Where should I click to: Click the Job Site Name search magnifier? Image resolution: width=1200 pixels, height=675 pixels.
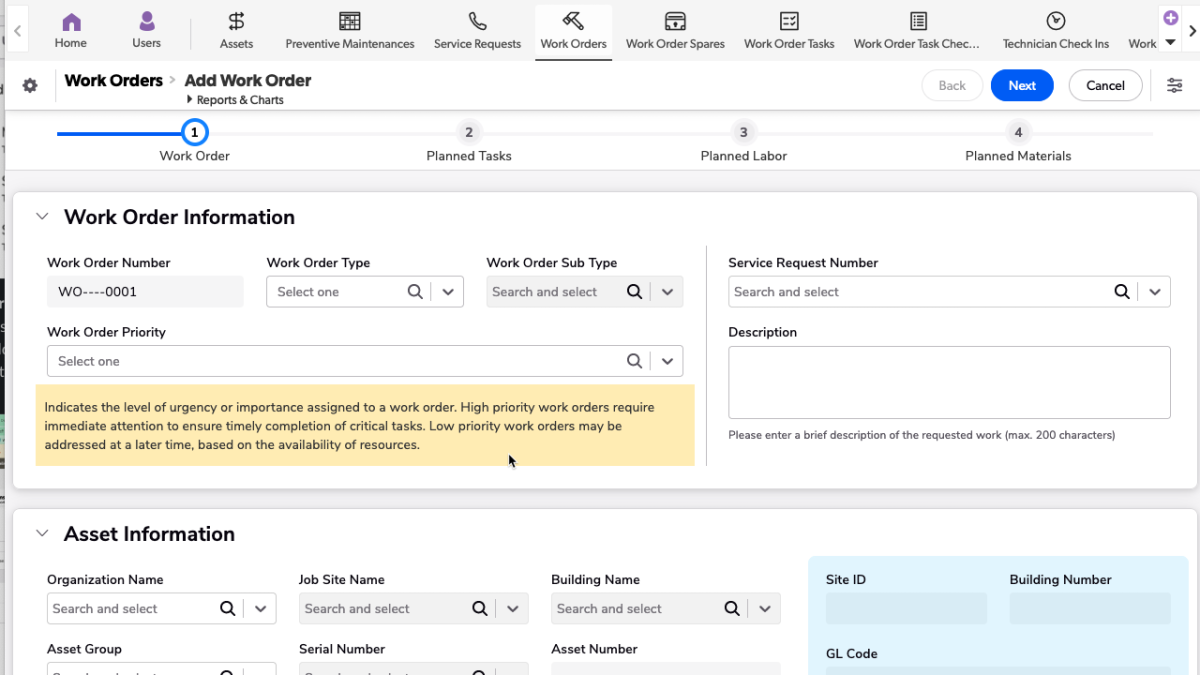click(x=480, y=609)
